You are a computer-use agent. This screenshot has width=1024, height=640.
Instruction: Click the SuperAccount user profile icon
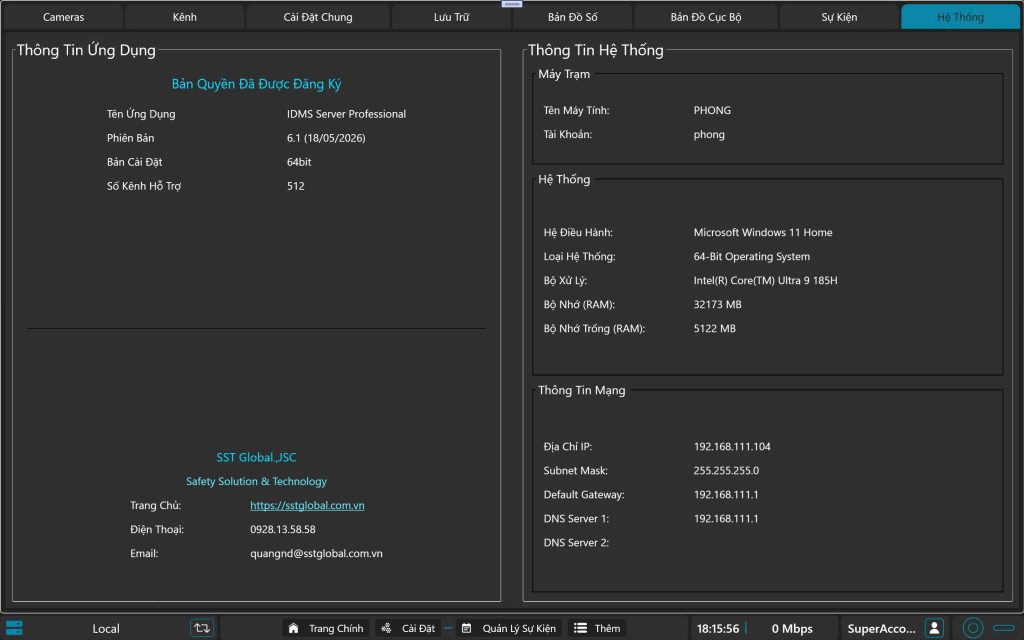(x=935, y=628)
